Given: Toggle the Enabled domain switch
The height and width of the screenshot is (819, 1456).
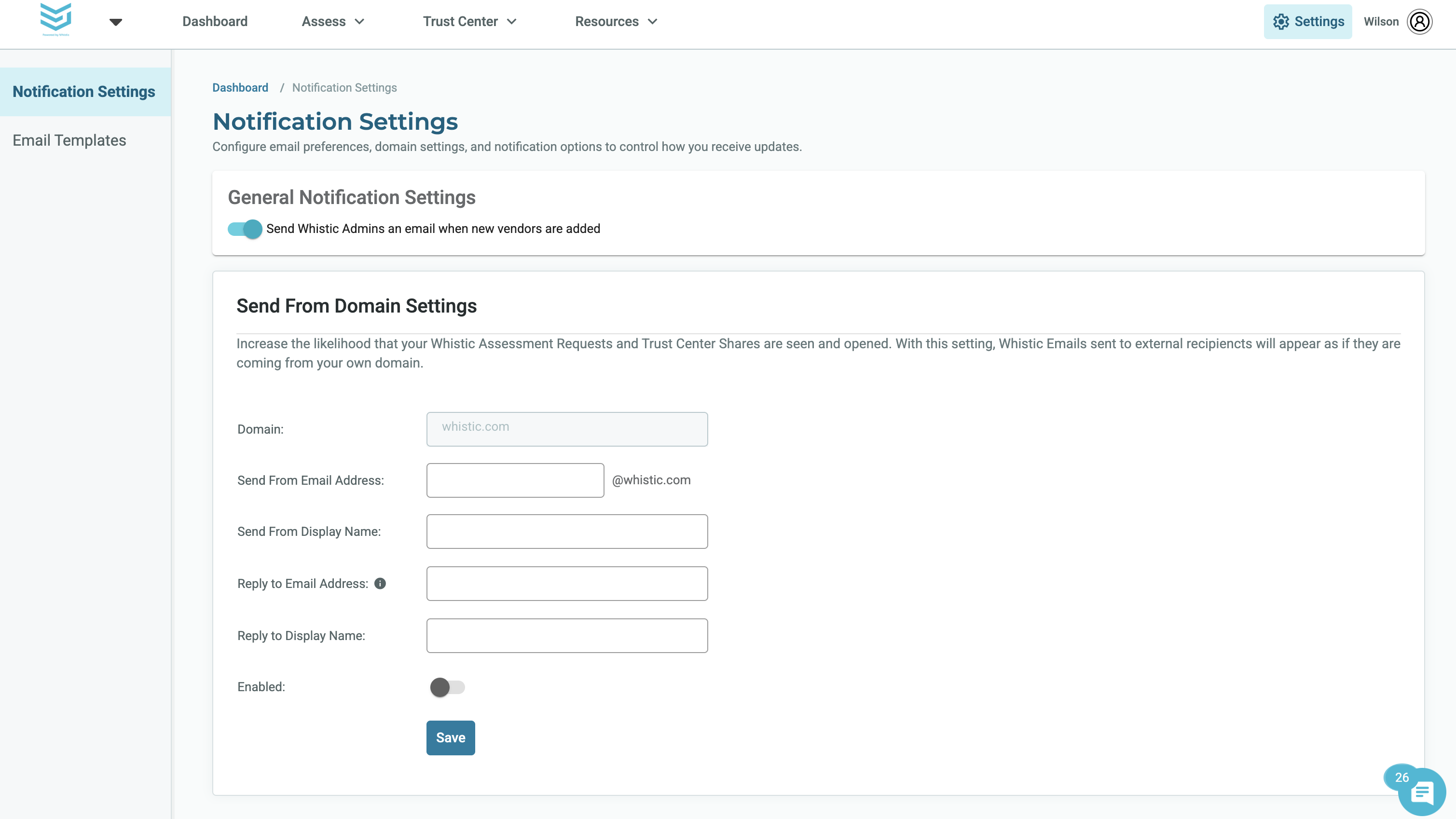Looking at the screenshot, I should [447, 687].
